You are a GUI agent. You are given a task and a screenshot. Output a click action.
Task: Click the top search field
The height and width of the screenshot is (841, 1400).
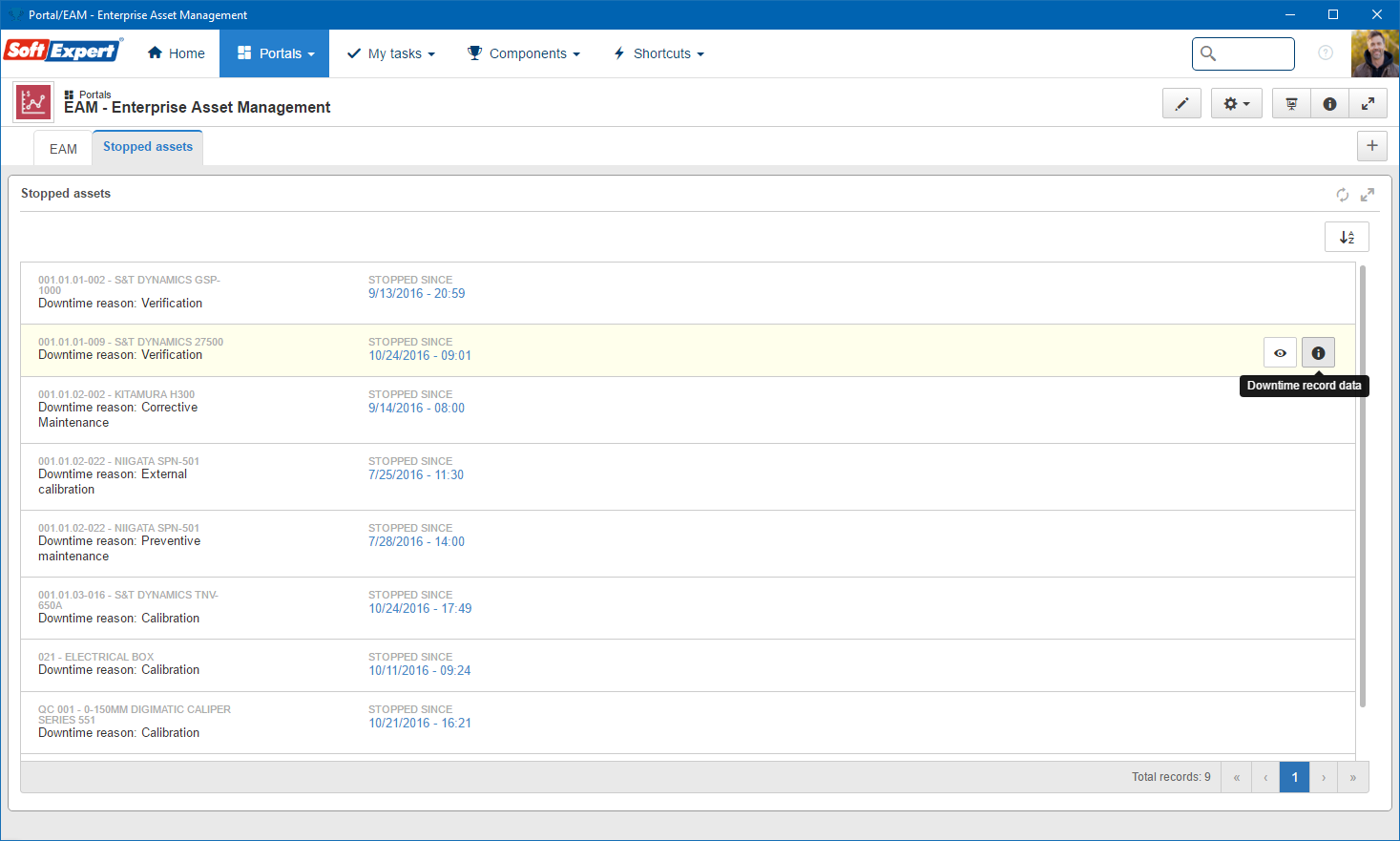coord(1243,53)
